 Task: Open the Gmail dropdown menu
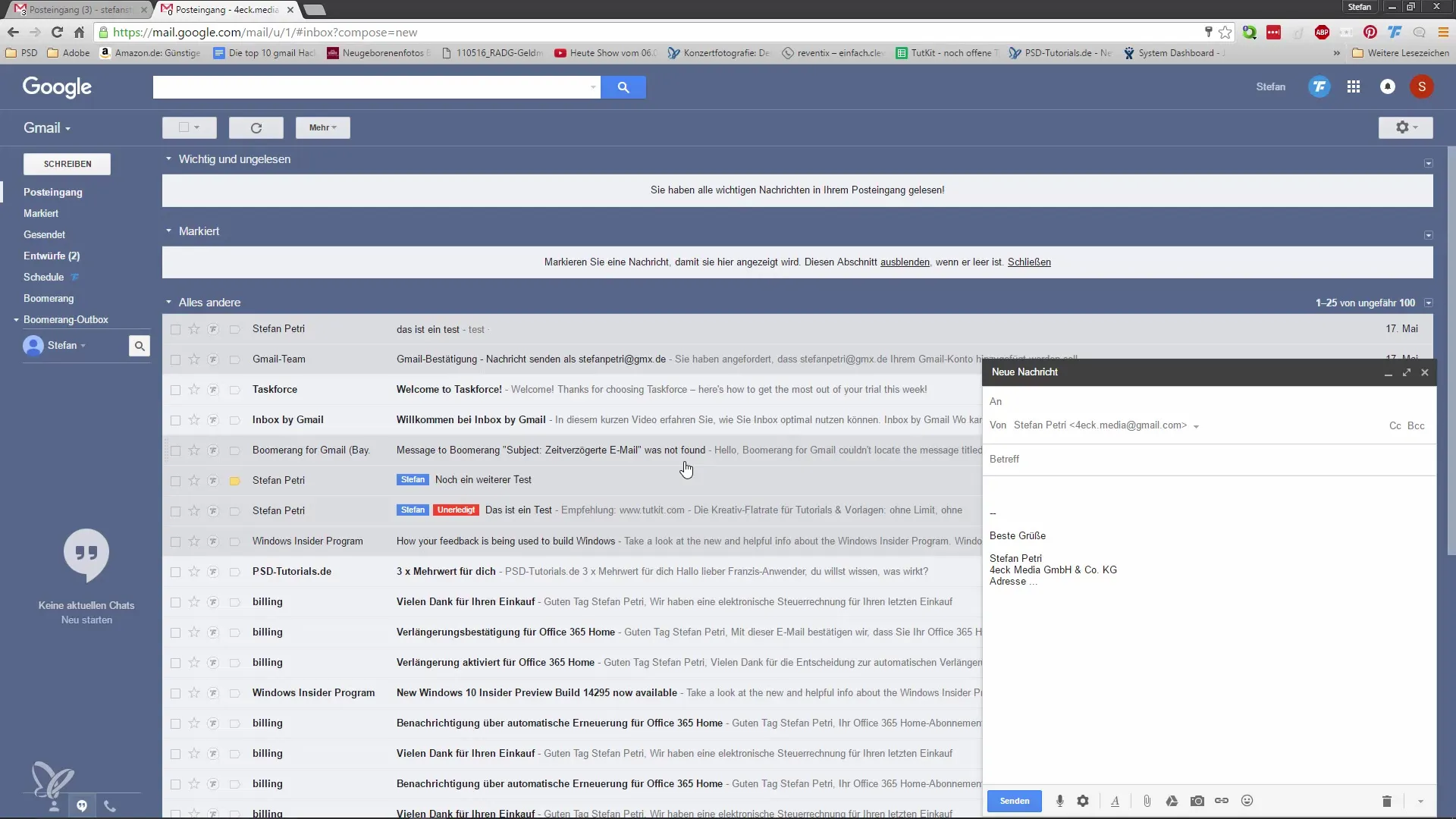[47, 128]
